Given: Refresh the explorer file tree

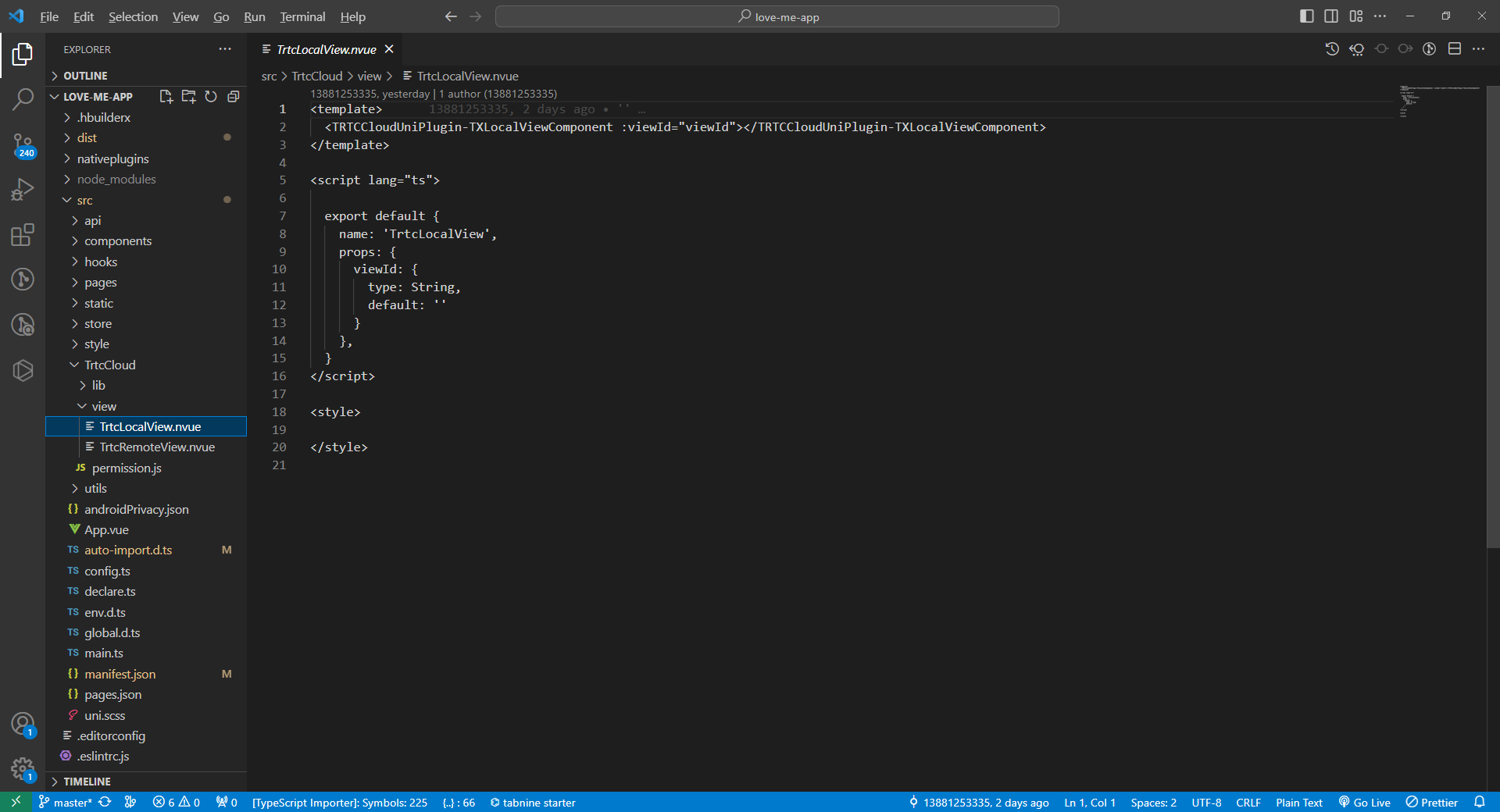Looking at the screenshot, I should [211, 97].
